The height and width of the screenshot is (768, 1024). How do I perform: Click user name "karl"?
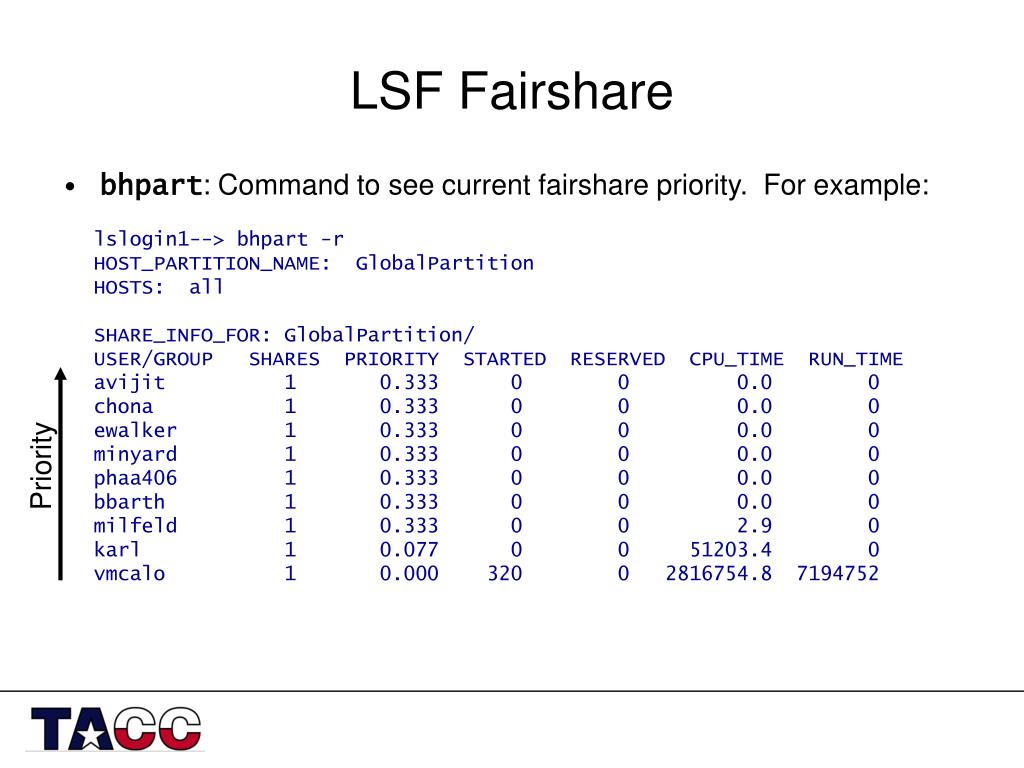[117, 549]
